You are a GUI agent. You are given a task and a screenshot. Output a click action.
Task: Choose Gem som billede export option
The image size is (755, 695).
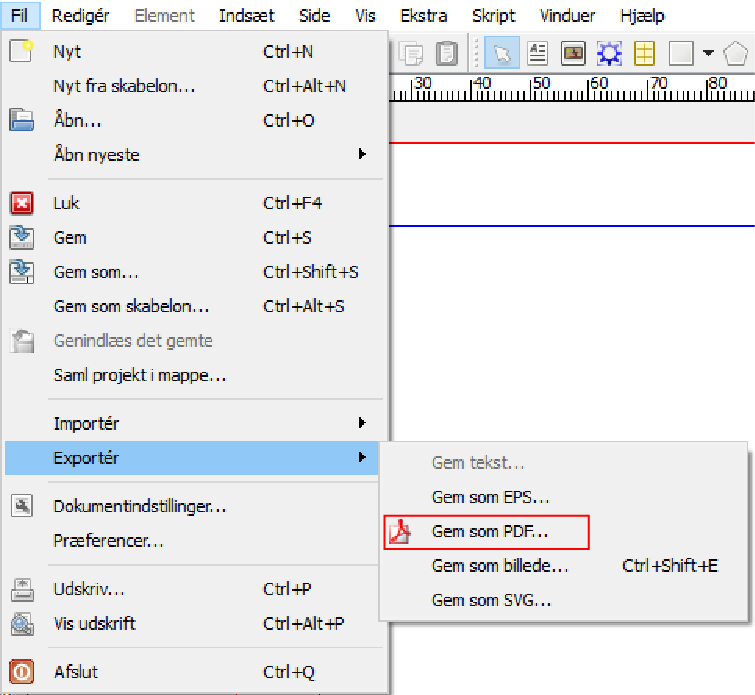pyautogui.click(x=500, y=566)
